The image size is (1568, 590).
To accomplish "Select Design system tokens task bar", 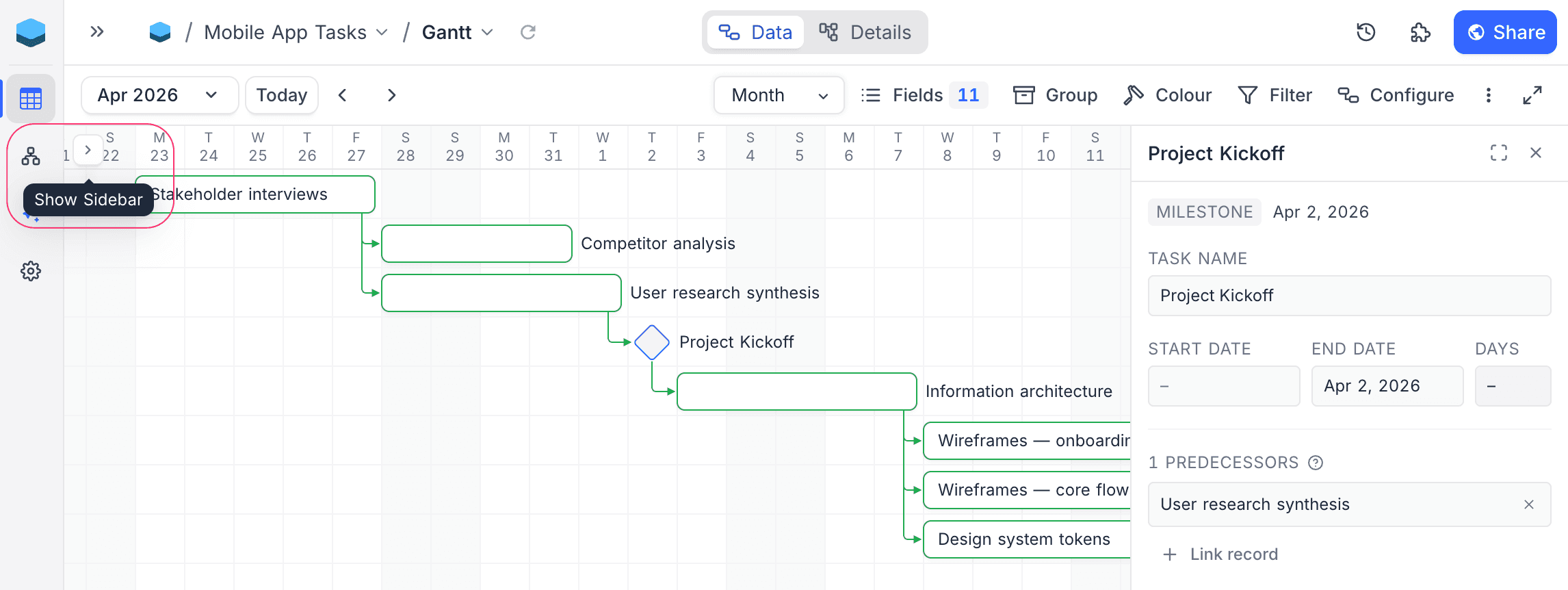I will tap(1027, 539).
